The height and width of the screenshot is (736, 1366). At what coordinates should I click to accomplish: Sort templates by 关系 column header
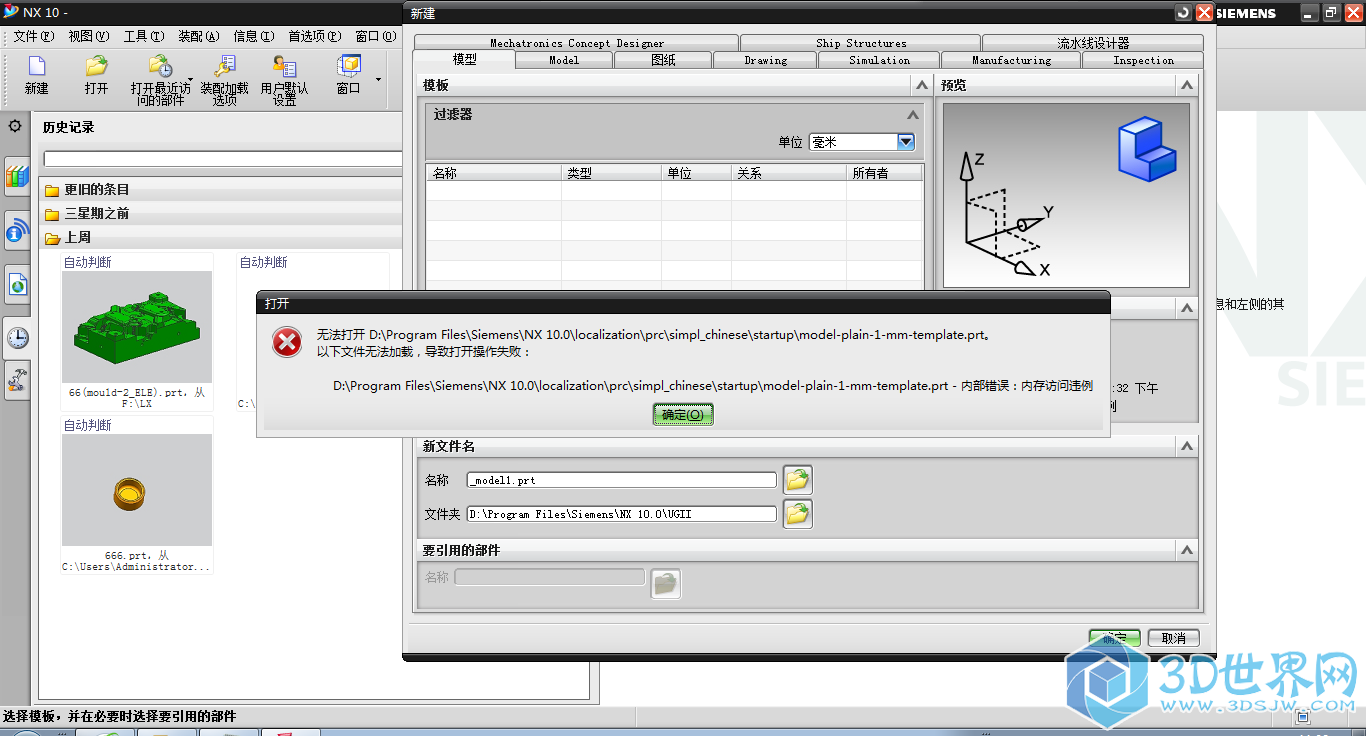coord(789,173)
